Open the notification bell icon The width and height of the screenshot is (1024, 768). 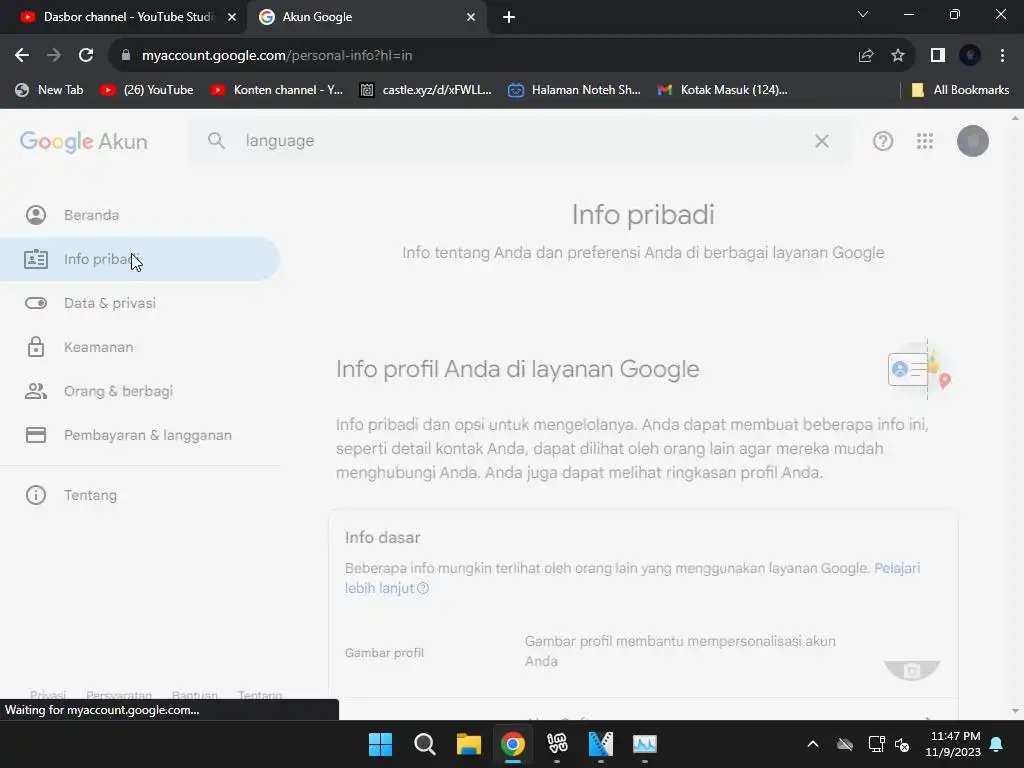pos(997,744)
